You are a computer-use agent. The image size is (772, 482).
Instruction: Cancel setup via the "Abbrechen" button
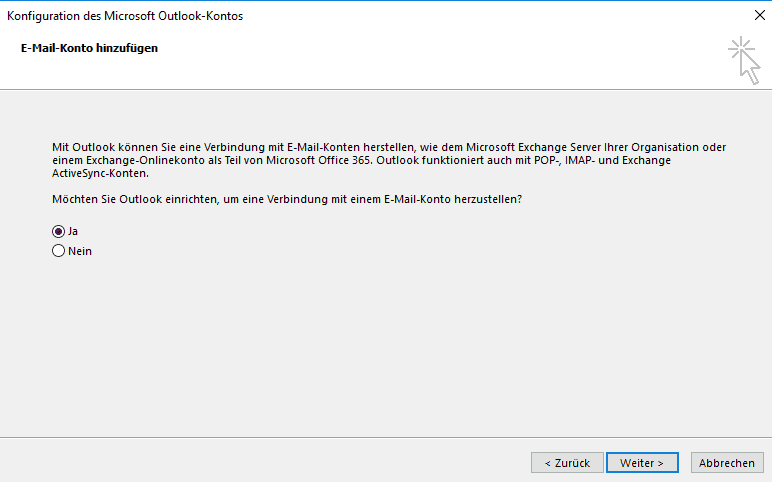click(727, 463)
